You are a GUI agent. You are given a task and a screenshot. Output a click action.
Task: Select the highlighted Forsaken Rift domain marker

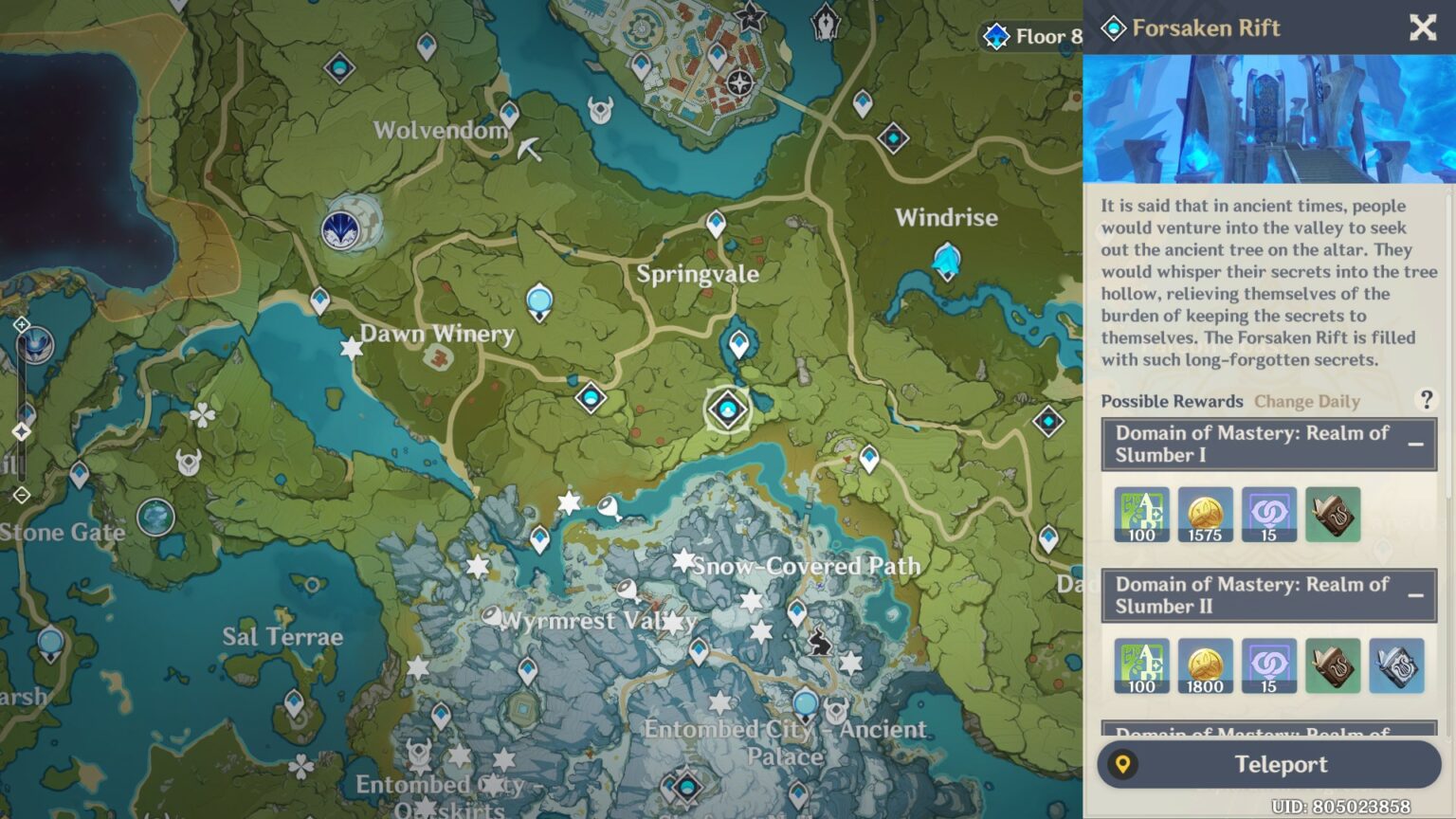pyautogui.click(x=728, y=409)
